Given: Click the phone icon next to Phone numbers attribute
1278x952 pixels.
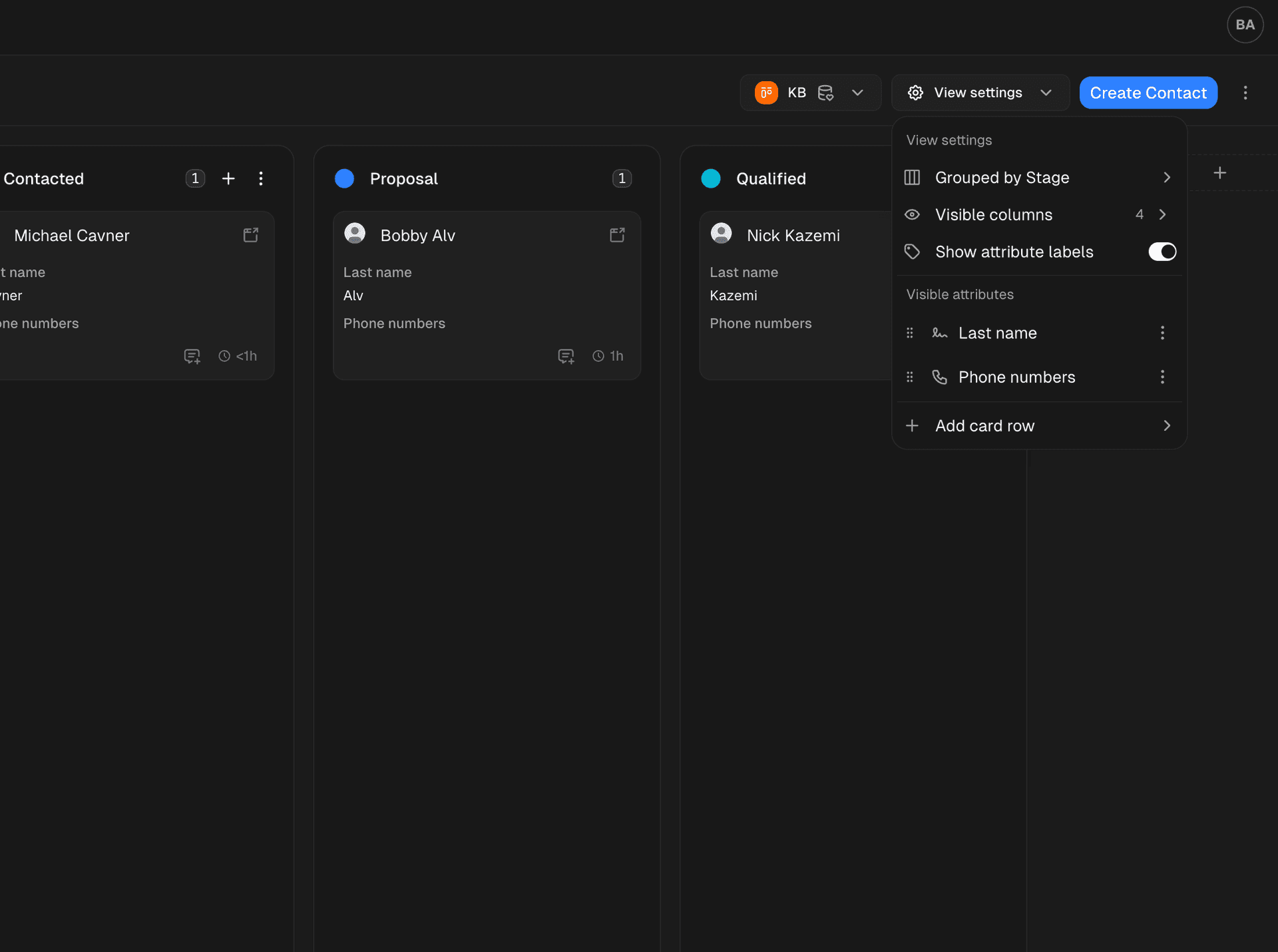Looking at the screenshot, I should (x=939, y=377).
